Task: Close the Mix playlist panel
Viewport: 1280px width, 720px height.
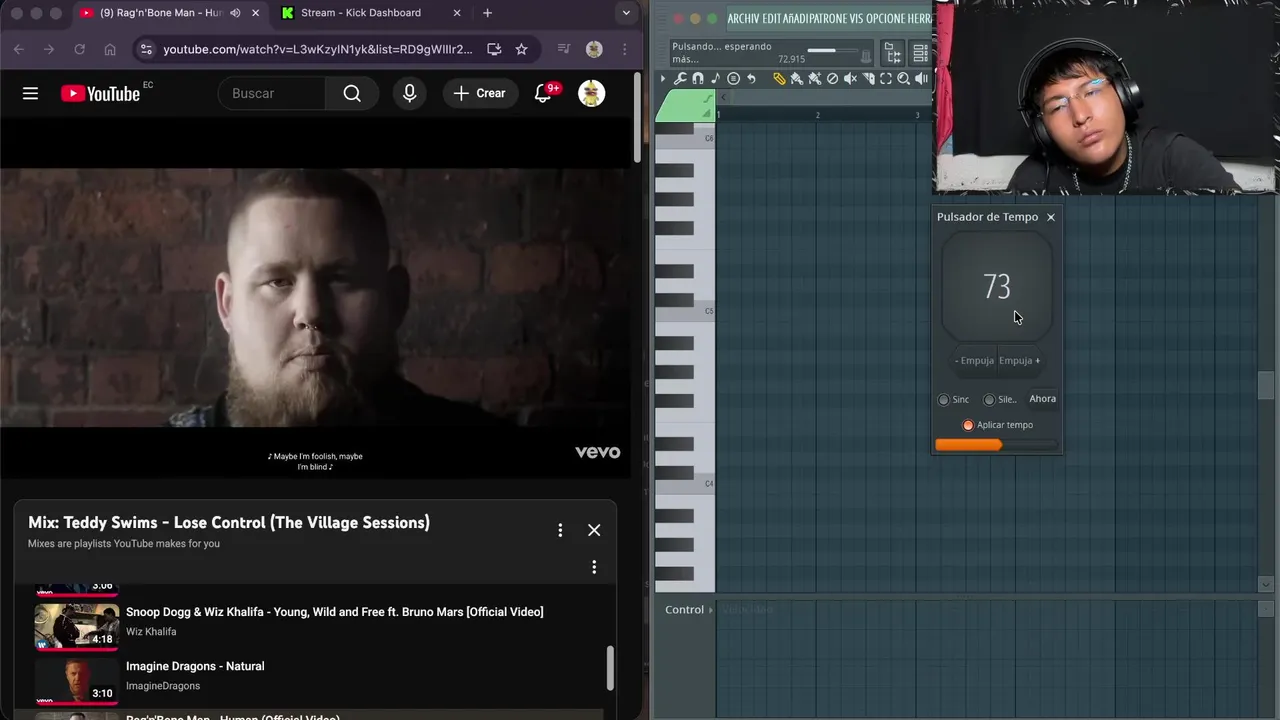Action: [x=594, y=530]
